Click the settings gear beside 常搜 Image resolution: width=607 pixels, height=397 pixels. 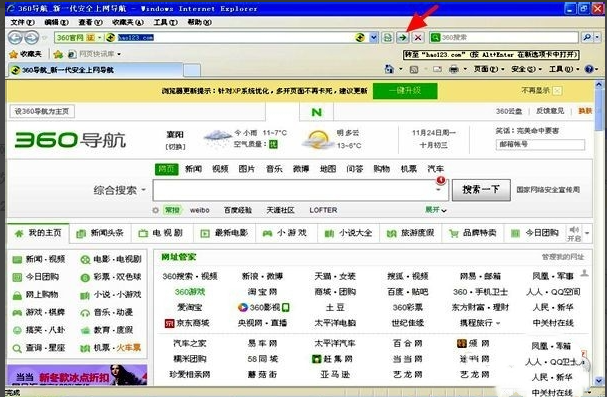point(156,210)
